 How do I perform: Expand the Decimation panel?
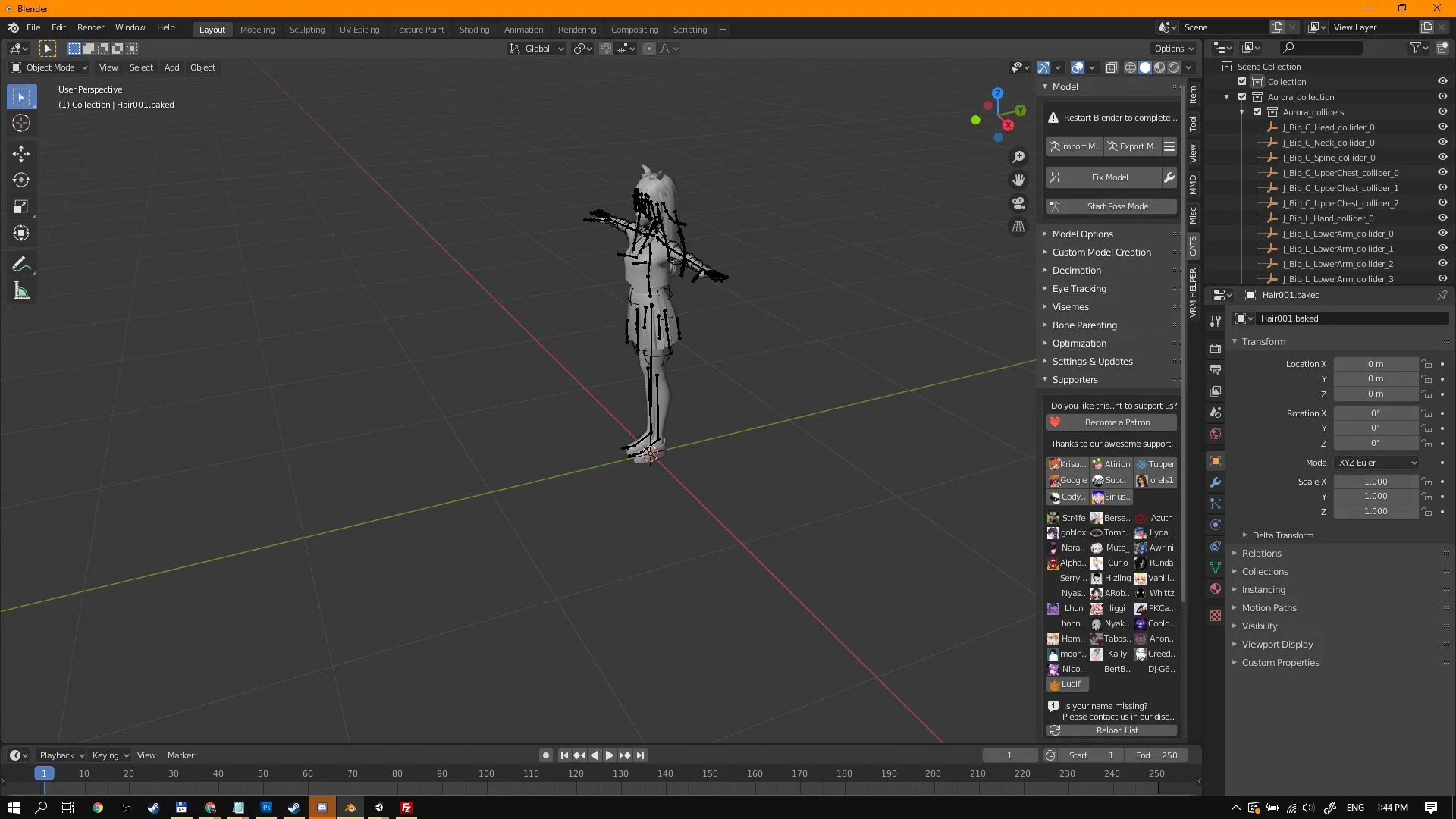tap(1076, 271)
